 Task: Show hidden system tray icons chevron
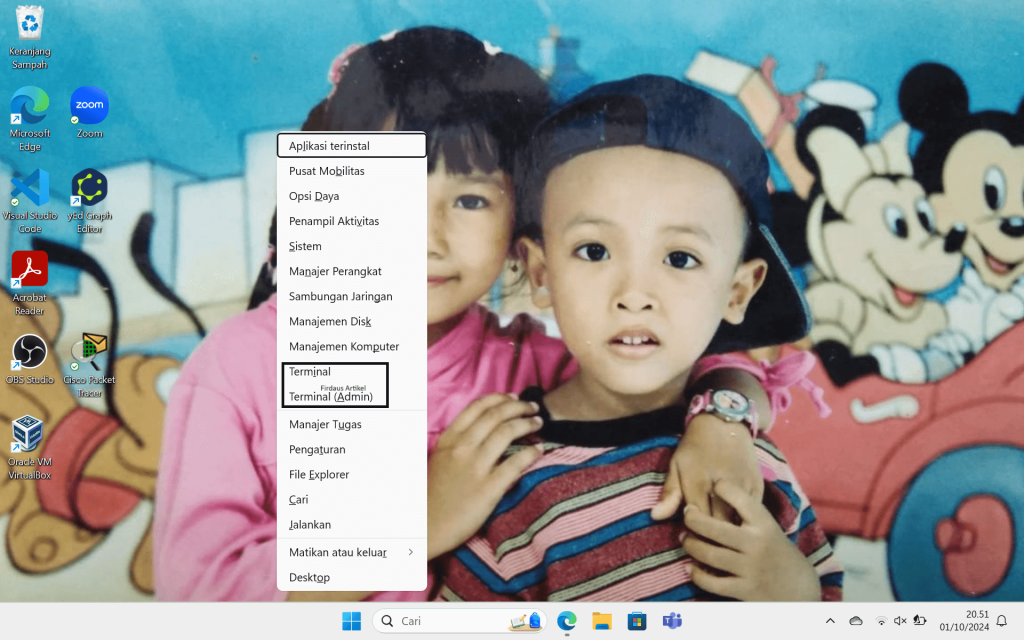pos(830,621)
